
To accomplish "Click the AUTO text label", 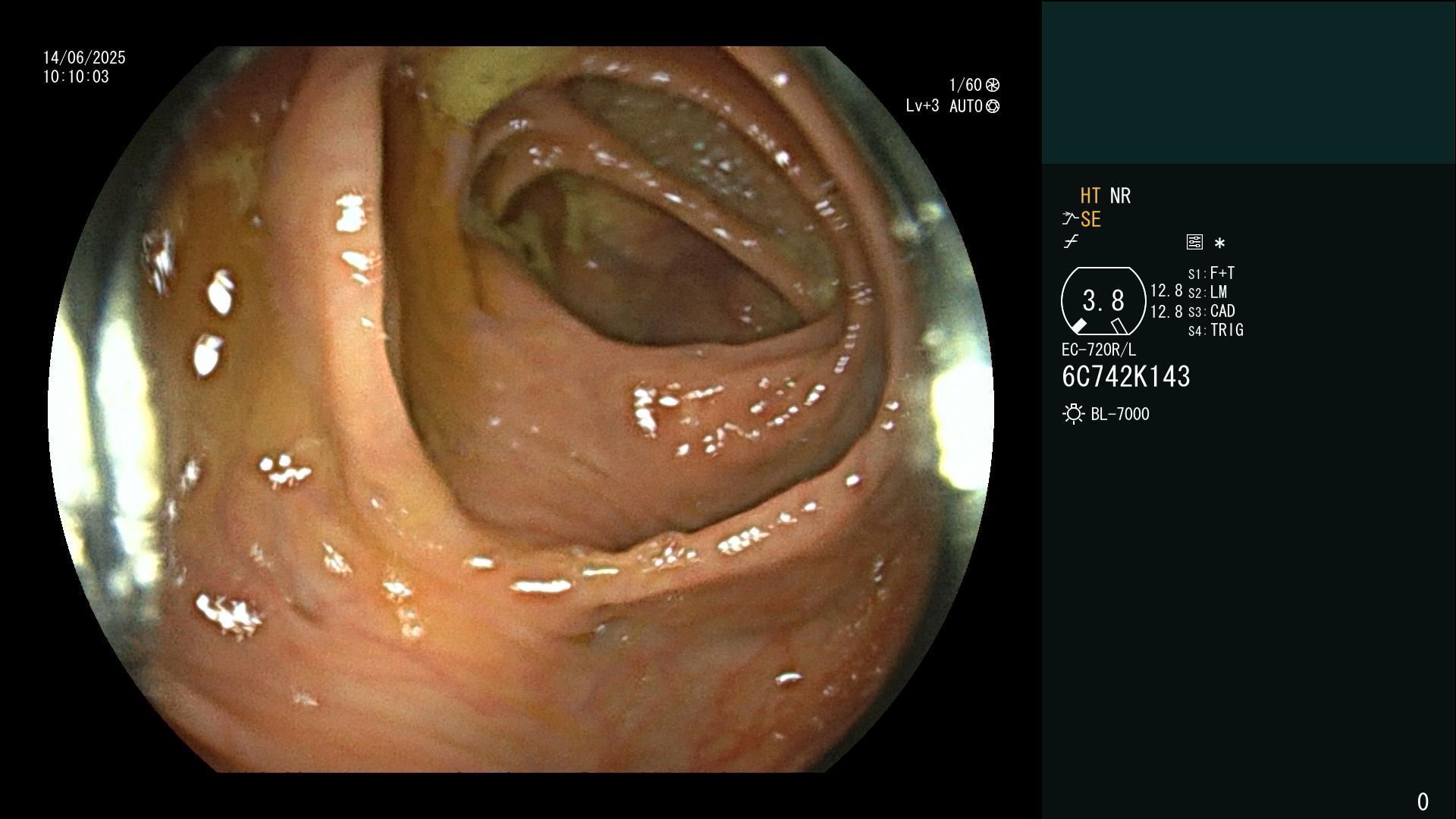I will coord(966,107).
